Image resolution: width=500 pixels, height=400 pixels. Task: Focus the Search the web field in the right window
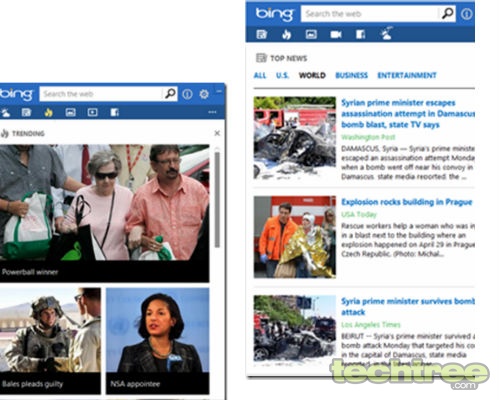pos(370,14)
